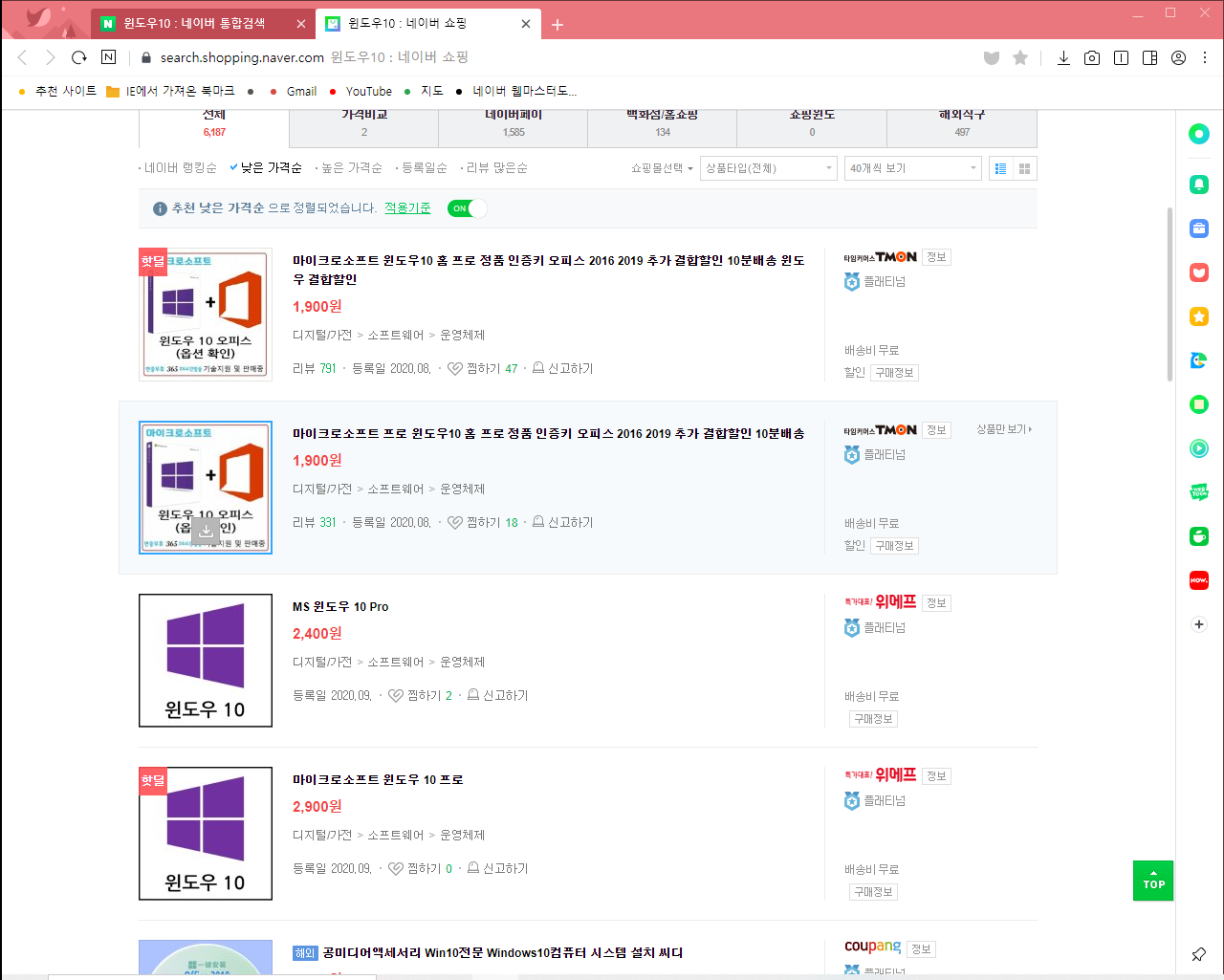
Task: Select 높은 가격순 sort option
Action: (351, 168)
